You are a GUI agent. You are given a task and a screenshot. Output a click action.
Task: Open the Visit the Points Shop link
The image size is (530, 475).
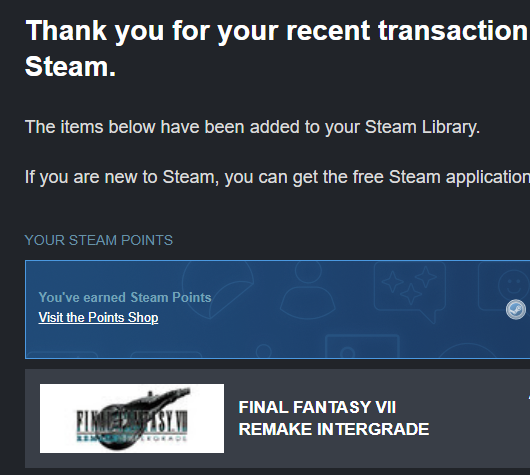point(98,318)
